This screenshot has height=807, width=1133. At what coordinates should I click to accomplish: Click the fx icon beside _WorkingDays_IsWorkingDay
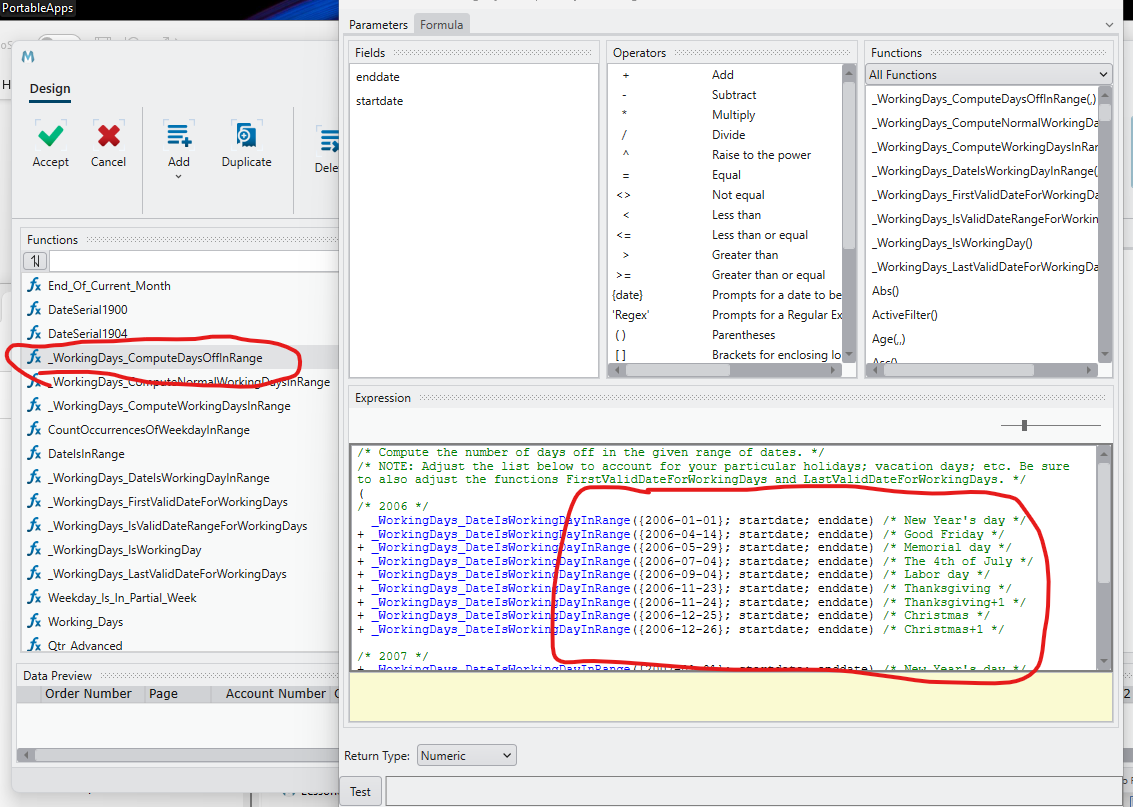tap(34, 549)
